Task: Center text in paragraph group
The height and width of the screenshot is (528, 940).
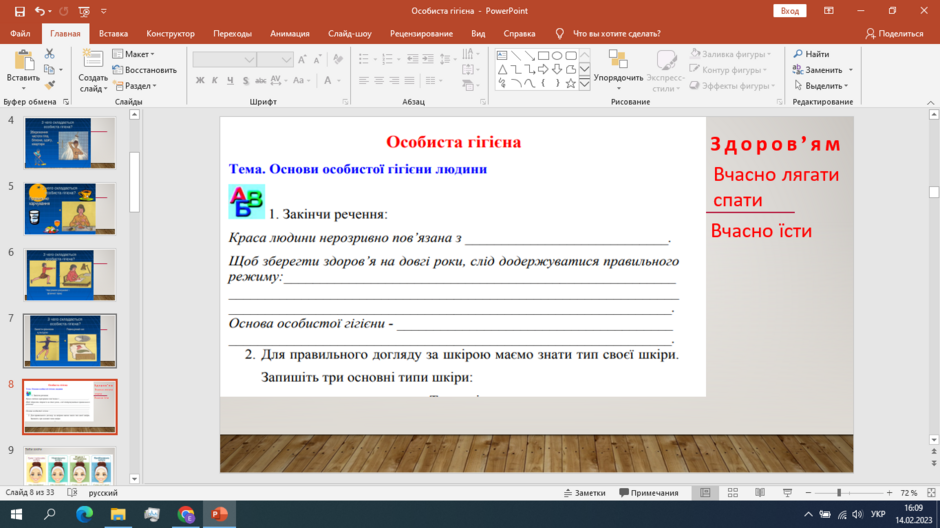Action: tap(379, 80)
